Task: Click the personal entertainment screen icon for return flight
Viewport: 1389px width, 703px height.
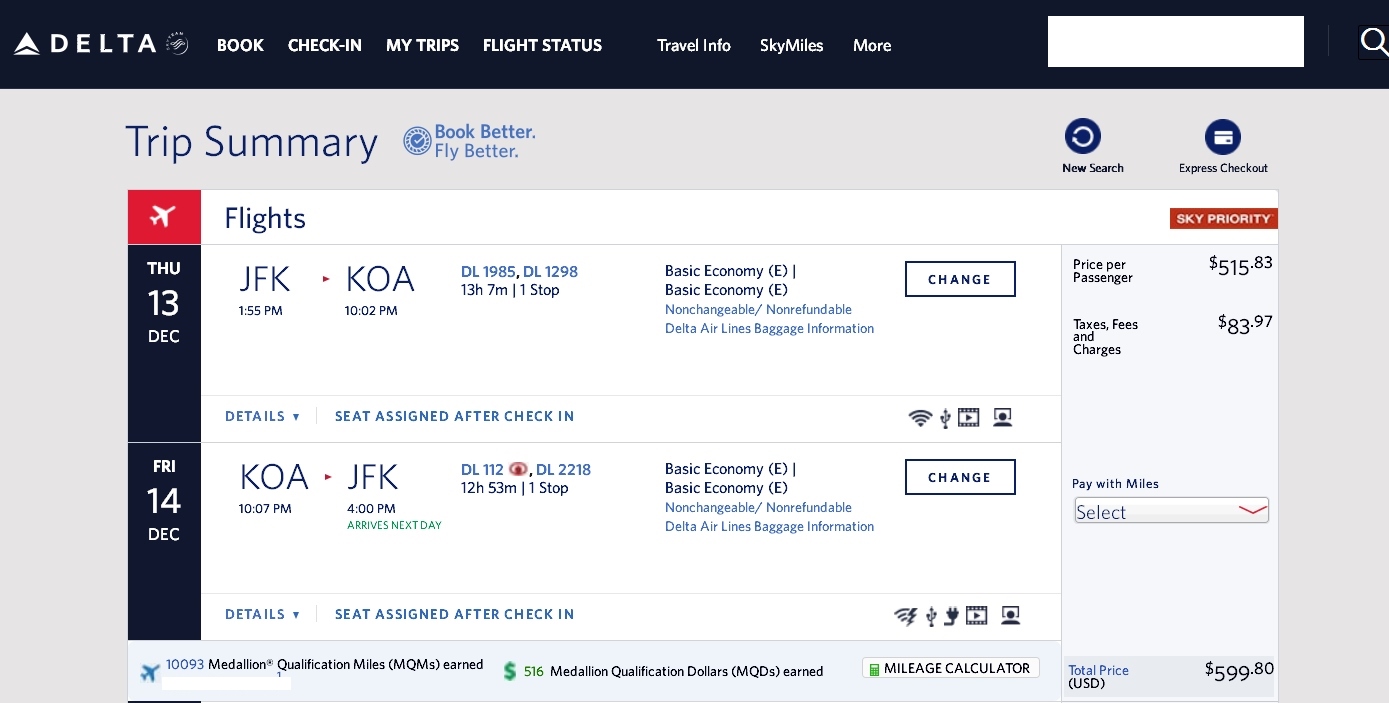Action: pos(1010,616)
